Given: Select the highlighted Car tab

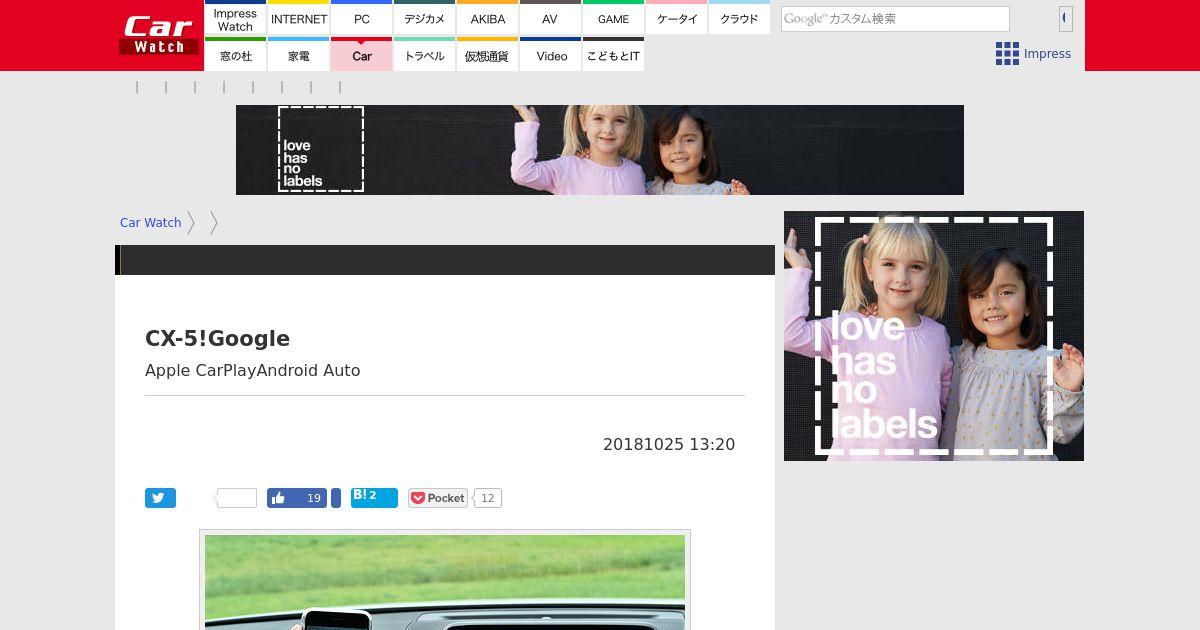Looking at the screenshot, I should click(361, 55).
